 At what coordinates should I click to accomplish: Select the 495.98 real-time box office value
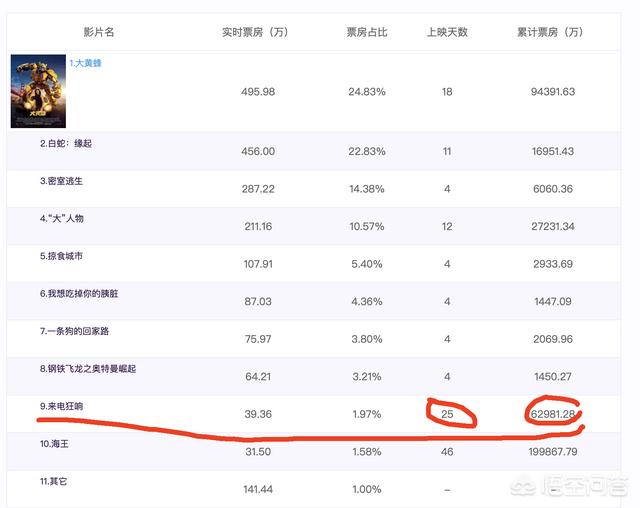[258, 92]
